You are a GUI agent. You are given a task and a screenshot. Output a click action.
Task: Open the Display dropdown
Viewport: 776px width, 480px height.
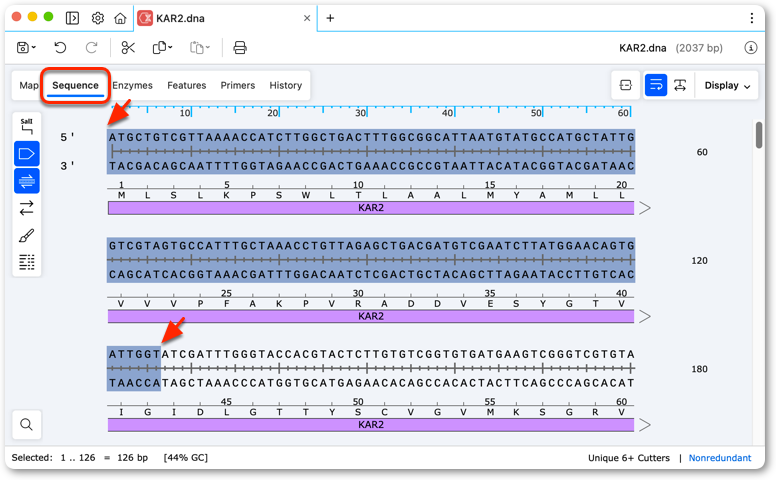click(x=727, y=85)
